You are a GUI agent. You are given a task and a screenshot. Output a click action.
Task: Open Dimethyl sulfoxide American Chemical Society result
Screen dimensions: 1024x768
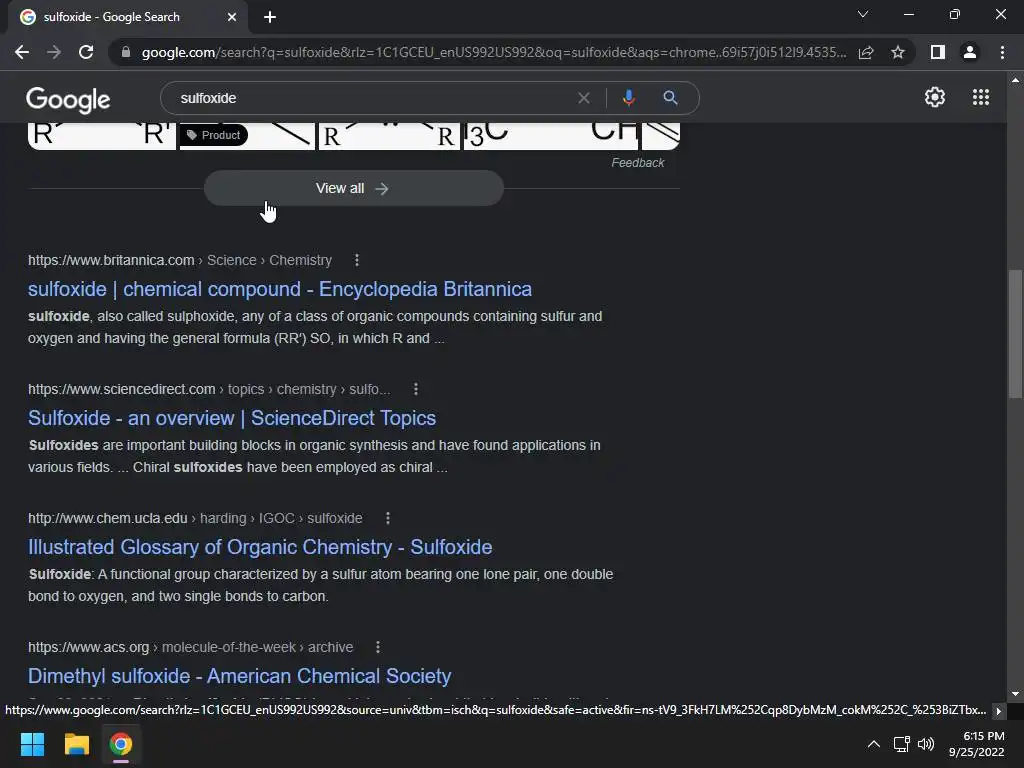[240, 676]
